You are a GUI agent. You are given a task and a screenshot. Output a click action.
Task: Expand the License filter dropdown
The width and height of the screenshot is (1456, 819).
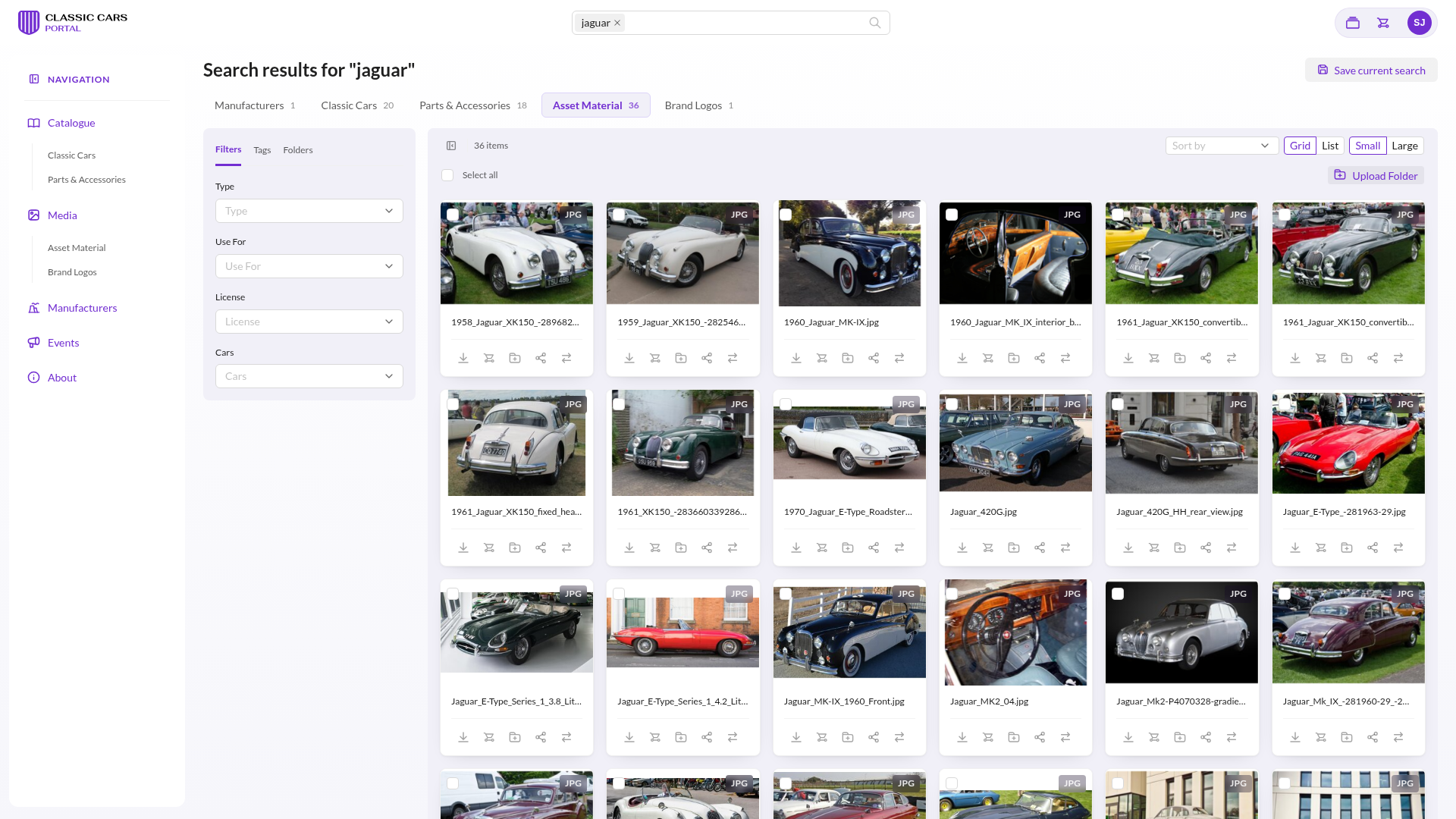click(309, 322)
